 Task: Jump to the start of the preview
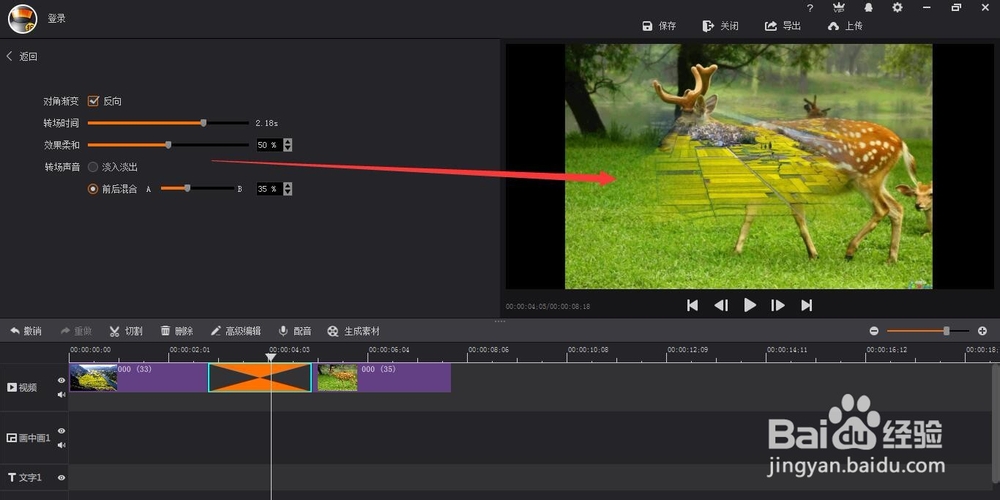(692, 305)
